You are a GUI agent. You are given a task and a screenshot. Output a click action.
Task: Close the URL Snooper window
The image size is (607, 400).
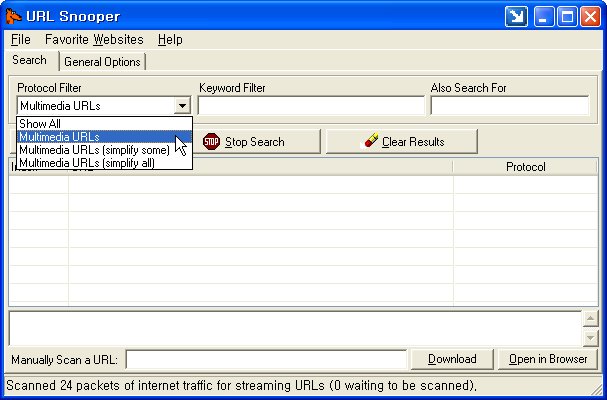click(590, 17)
